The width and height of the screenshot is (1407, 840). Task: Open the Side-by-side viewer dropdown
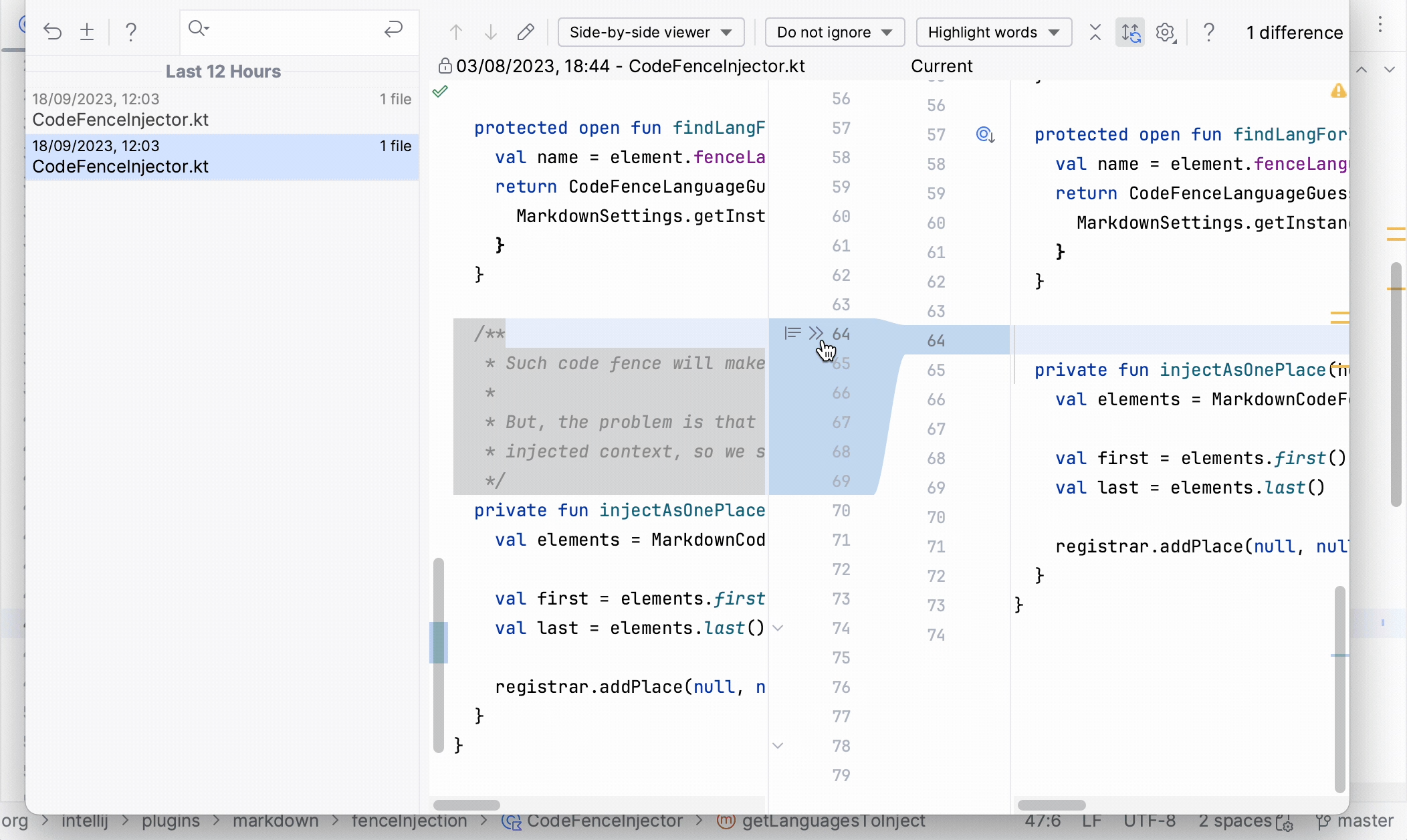(x=650, y=31)
